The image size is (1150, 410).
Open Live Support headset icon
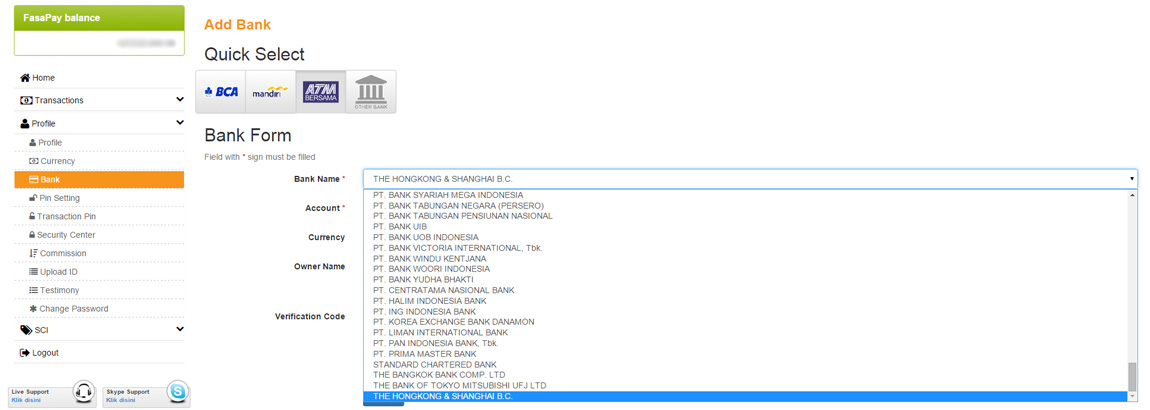pos(85,392)
